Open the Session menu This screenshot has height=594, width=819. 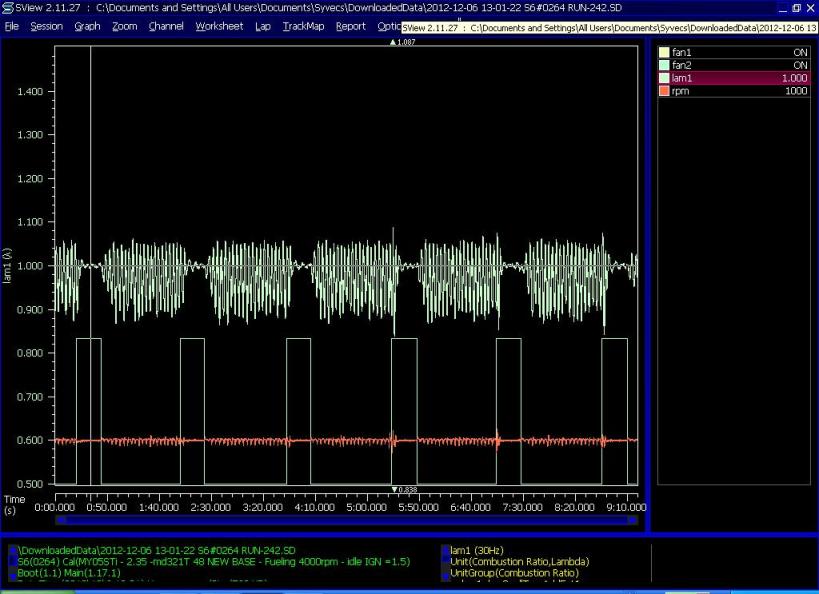point(46,26)
